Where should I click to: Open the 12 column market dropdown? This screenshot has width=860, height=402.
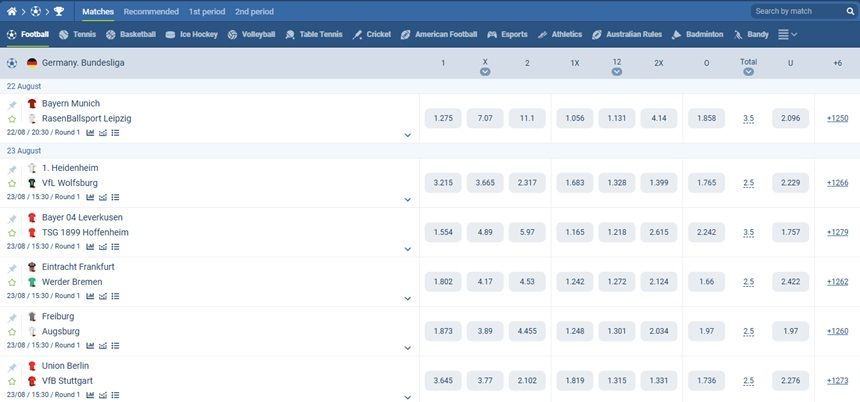[616, 72]
